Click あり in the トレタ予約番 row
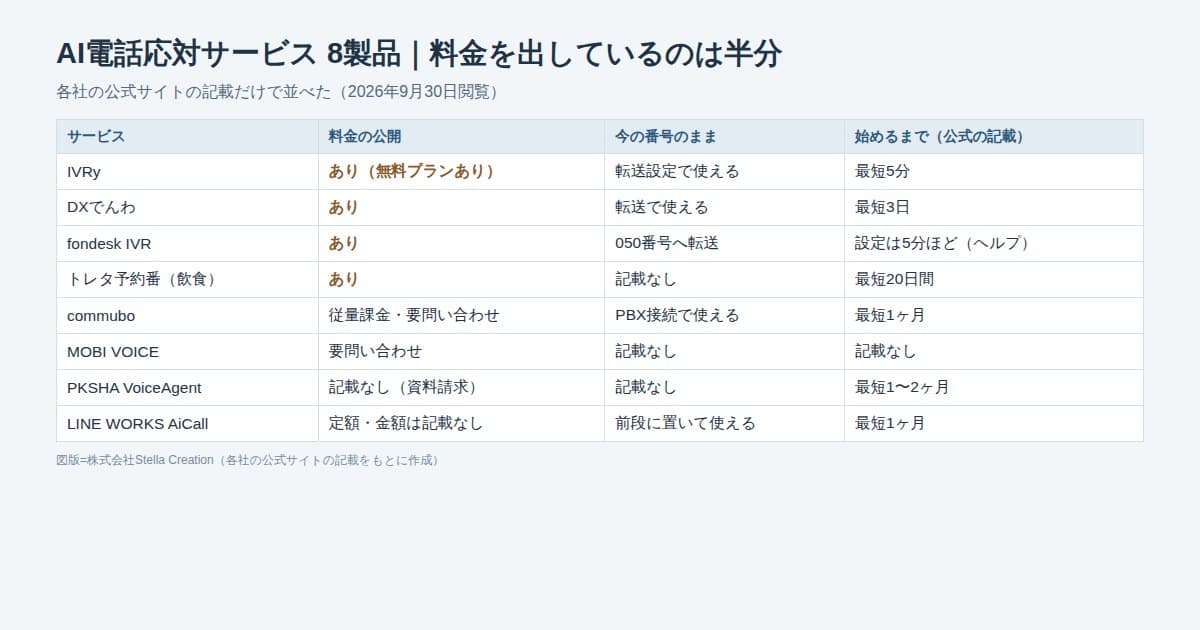The width and height of the screenshot is (1200, 630). click(461, 279)
